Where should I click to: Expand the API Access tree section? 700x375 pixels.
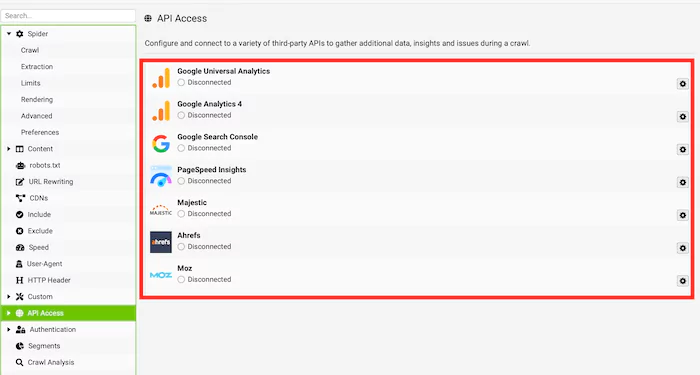tap(8, 313)
